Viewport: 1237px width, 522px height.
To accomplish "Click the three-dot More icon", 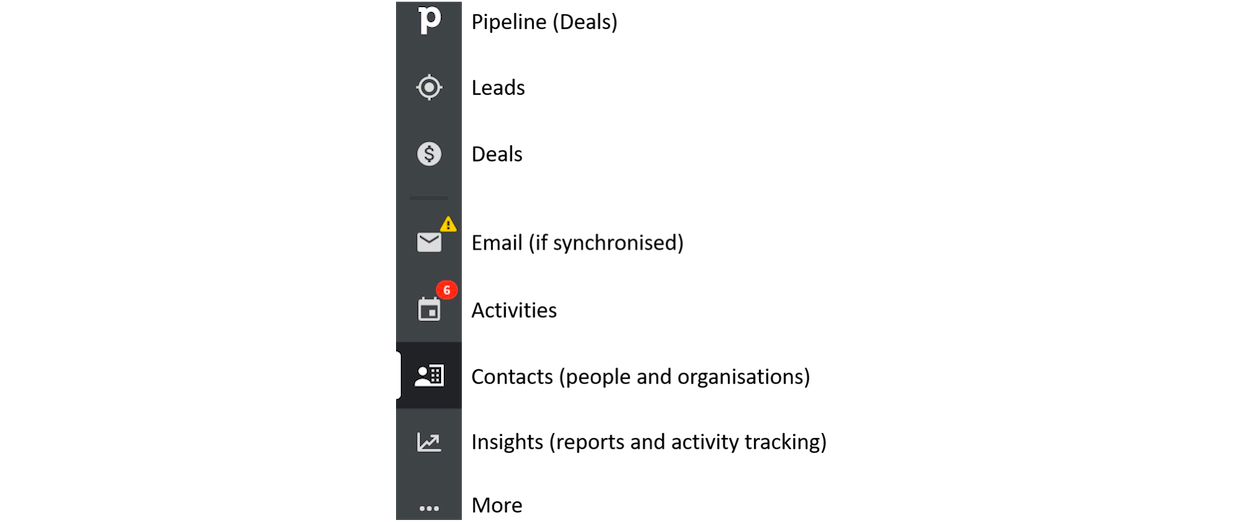I will [x=429, y=508].
